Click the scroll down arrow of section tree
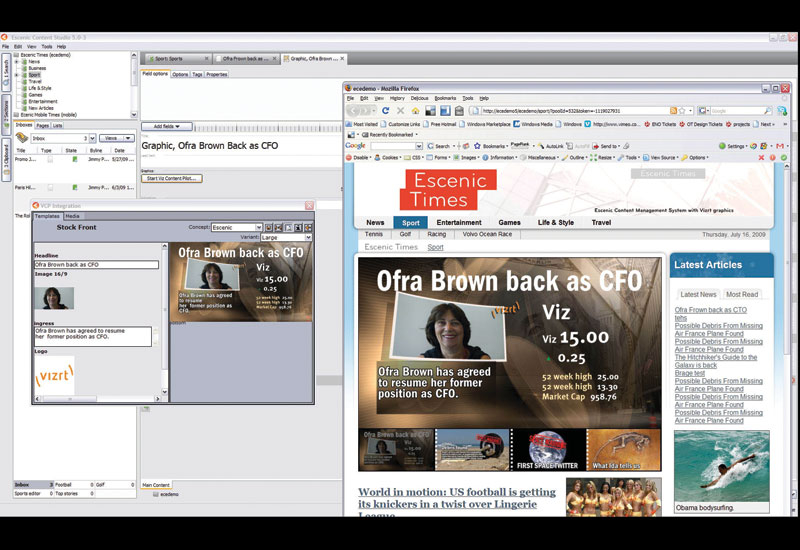 point(134,115)
